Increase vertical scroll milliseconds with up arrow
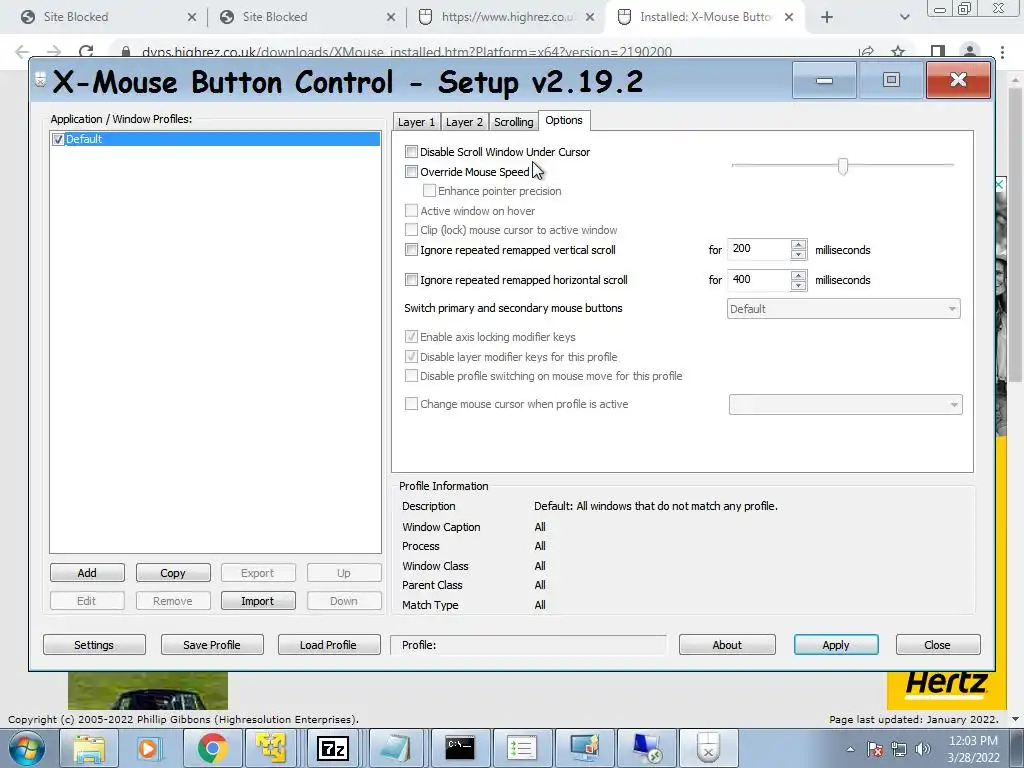 [x=798, y=244]
